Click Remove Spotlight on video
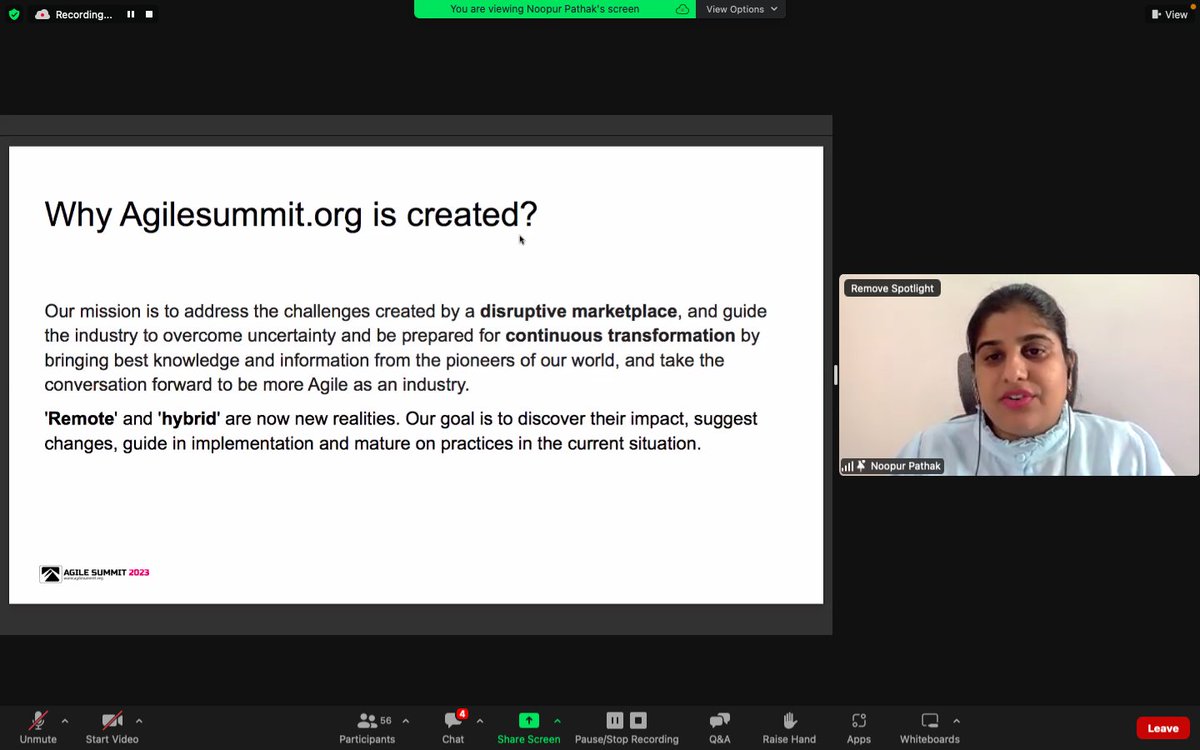Viewport: 1200px width, 750px height. coord(892,288)
